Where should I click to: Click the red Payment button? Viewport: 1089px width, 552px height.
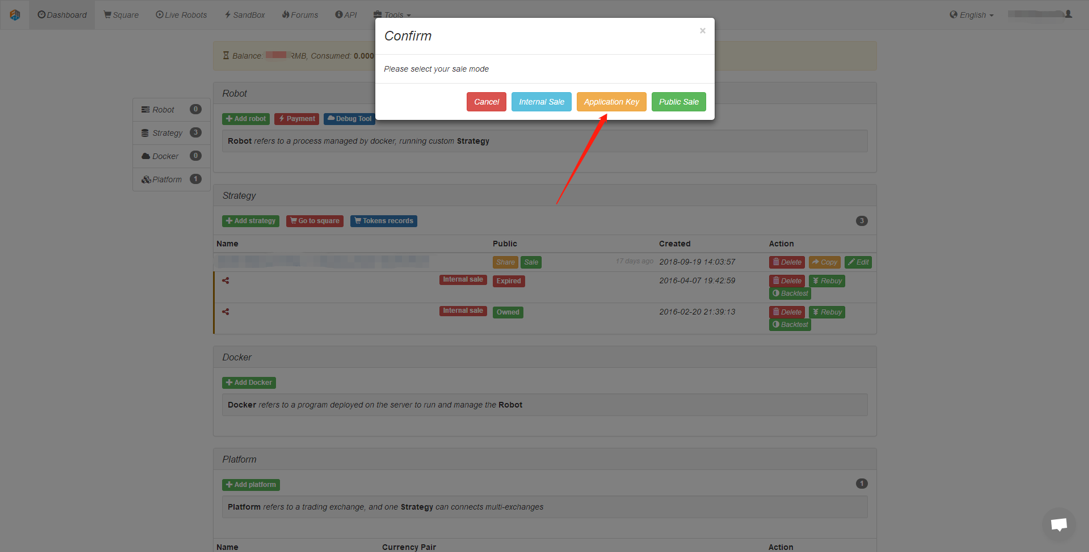coord(297,119)
